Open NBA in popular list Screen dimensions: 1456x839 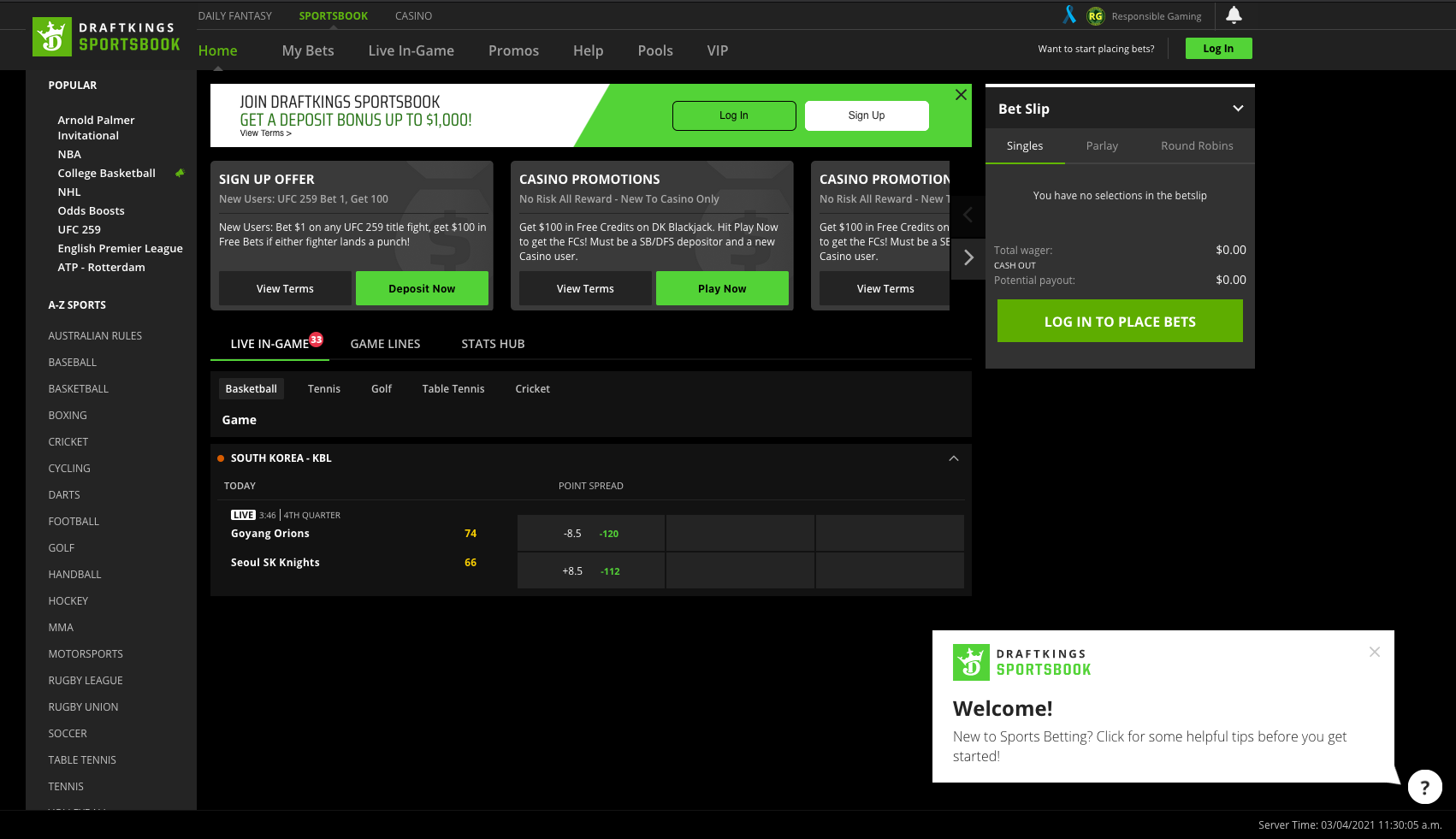pos(69,155)
